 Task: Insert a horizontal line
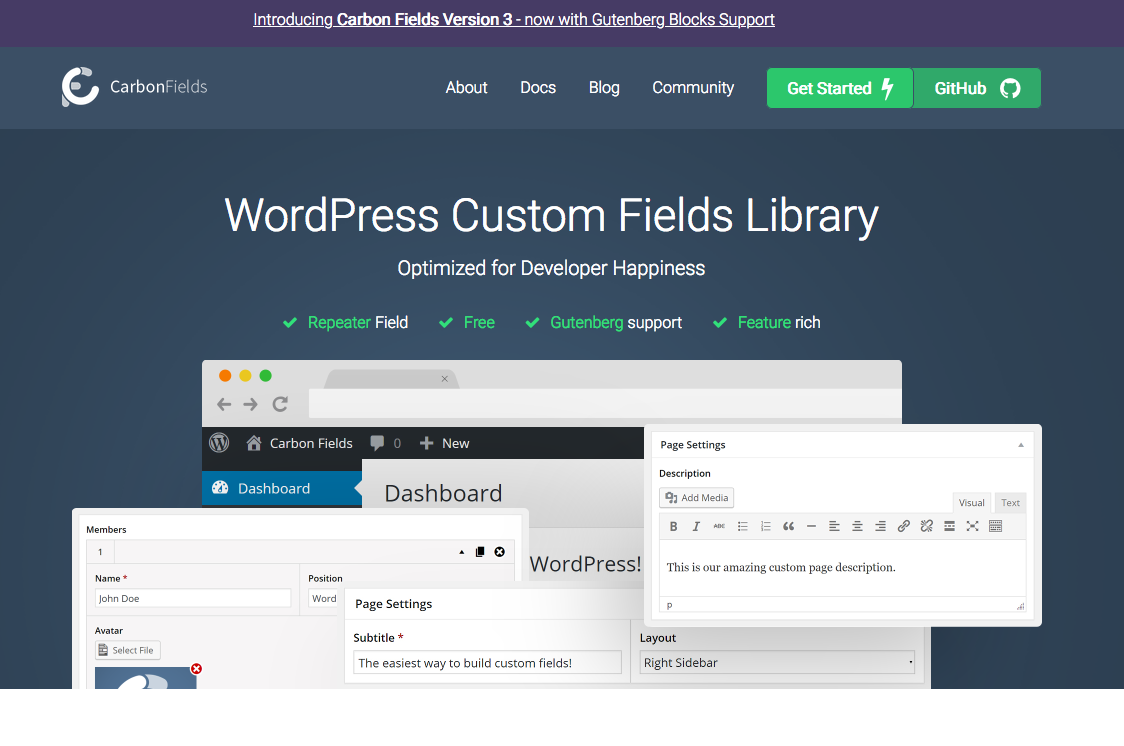point(811,526)
